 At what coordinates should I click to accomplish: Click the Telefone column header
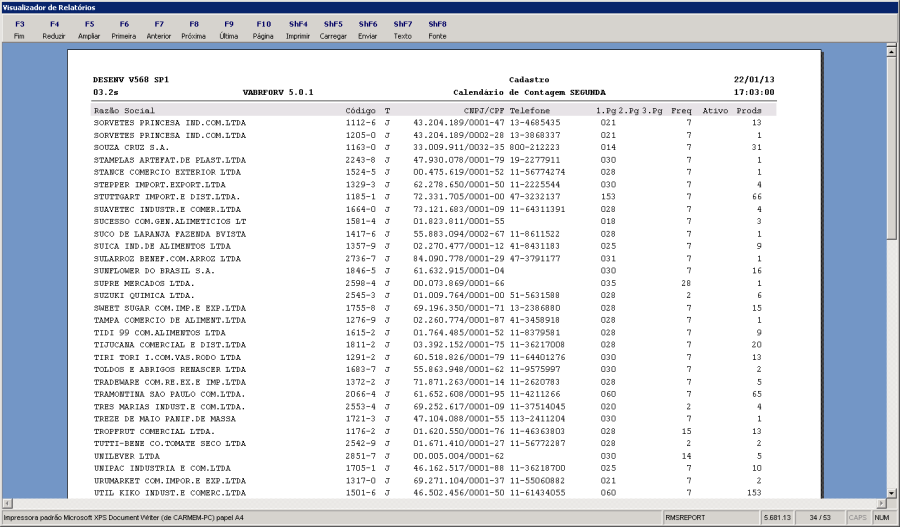point(530,110)
